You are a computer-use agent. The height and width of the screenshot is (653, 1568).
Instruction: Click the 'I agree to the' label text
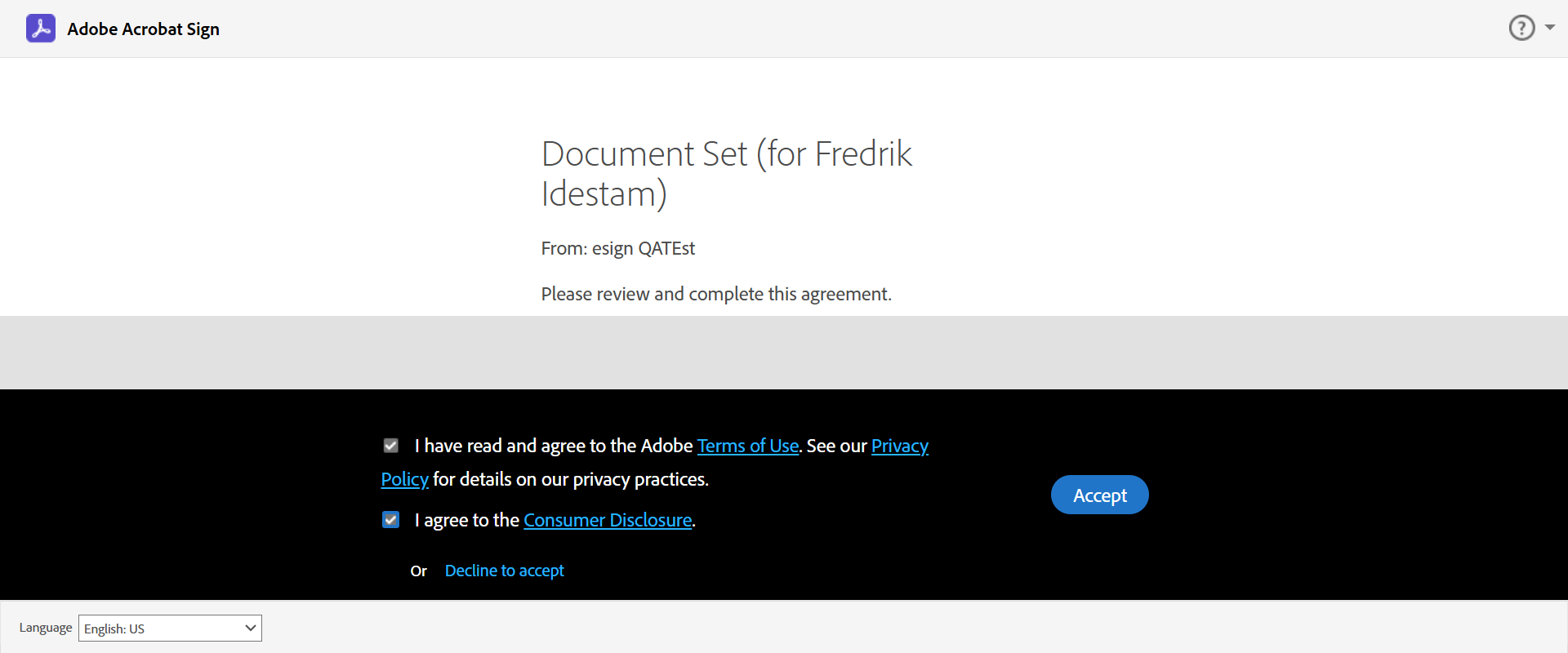[x=467, y=520]
